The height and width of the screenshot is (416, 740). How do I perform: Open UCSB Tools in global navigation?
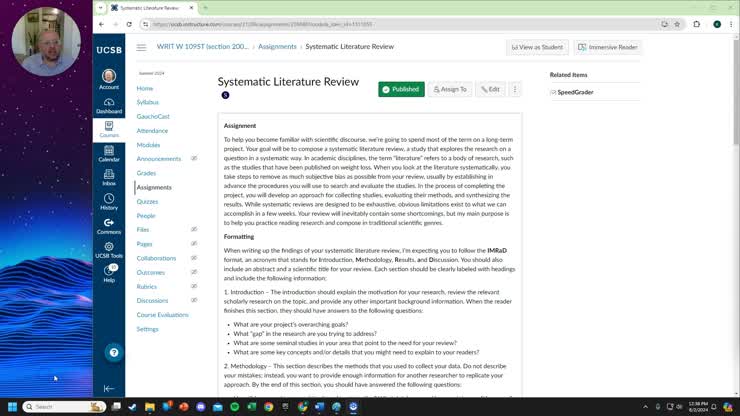pos(109,250)
